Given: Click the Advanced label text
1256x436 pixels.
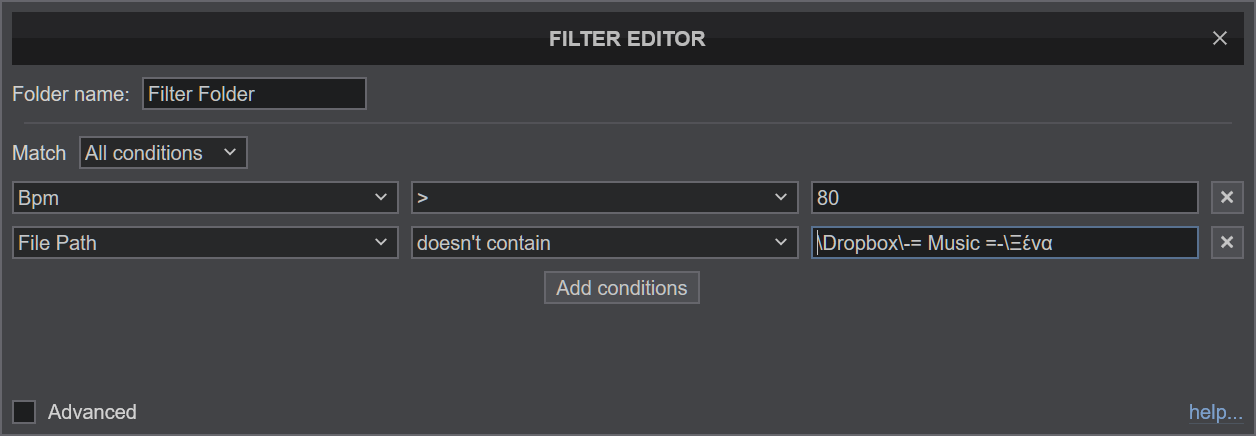Looking at the screenshot, I should (x=92, y=412).
